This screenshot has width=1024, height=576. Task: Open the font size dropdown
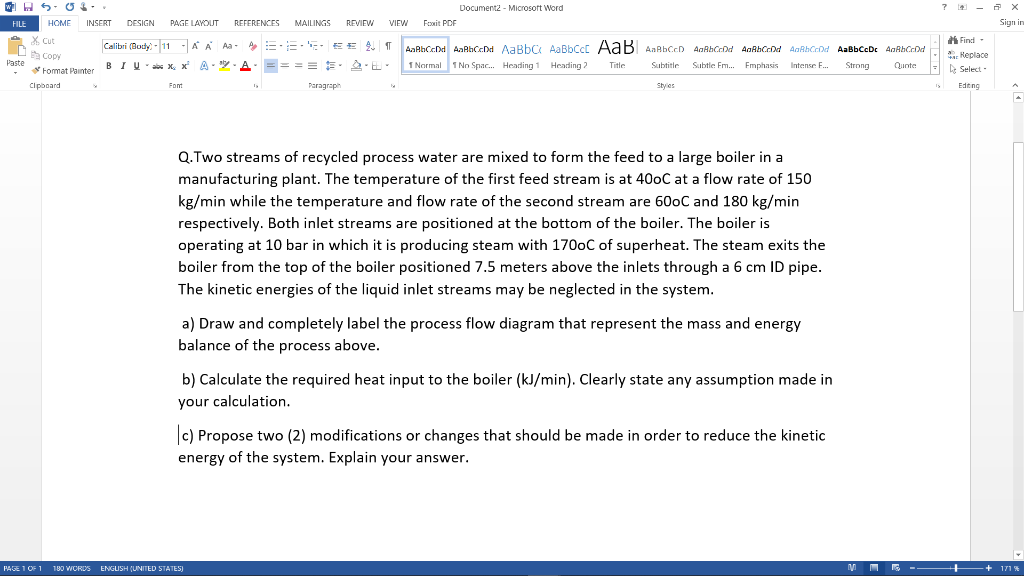click(x=184, y=46)
